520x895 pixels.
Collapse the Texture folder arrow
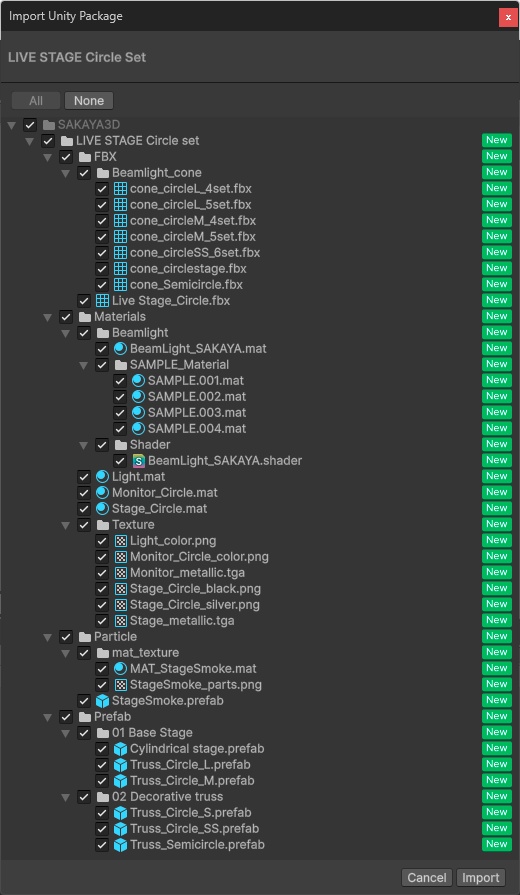[66, 525]
